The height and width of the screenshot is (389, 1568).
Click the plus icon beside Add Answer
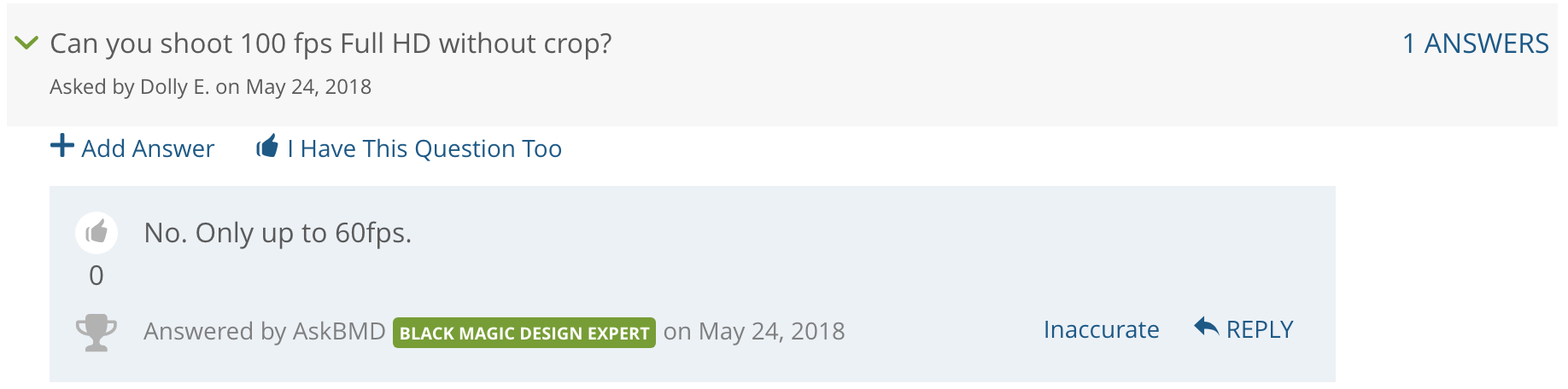click(62, 146)
